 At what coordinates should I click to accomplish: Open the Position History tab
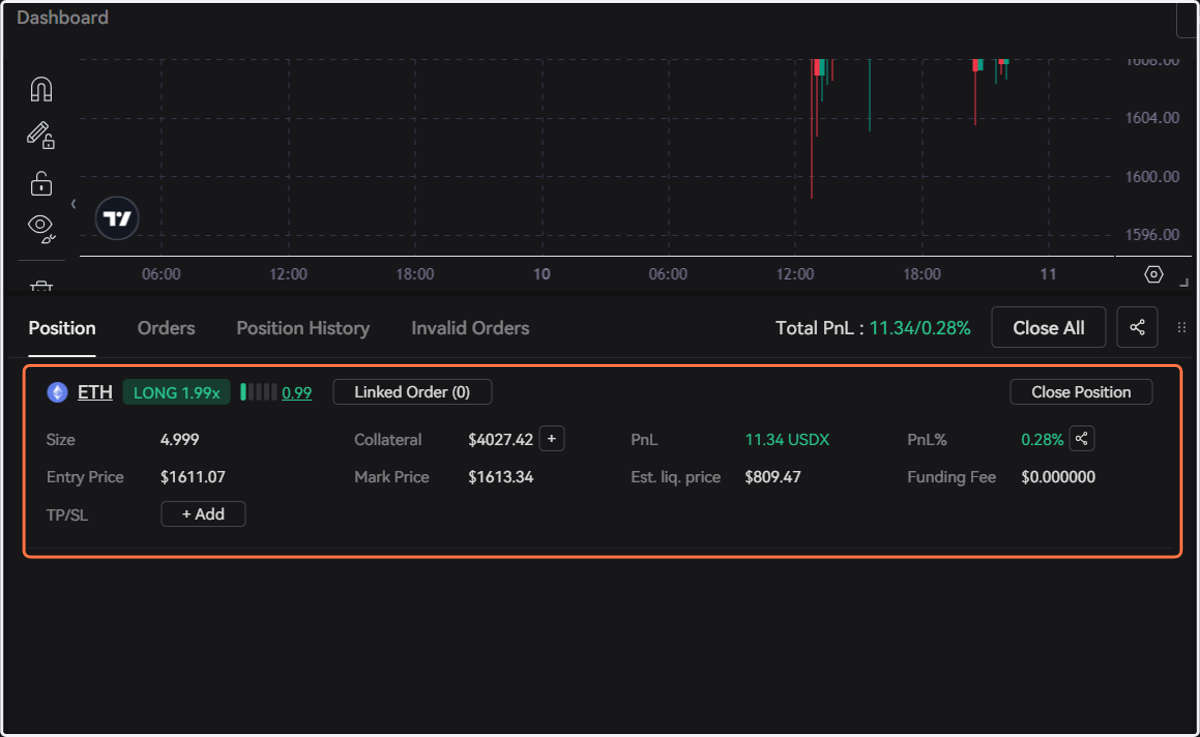pos(303,328)
